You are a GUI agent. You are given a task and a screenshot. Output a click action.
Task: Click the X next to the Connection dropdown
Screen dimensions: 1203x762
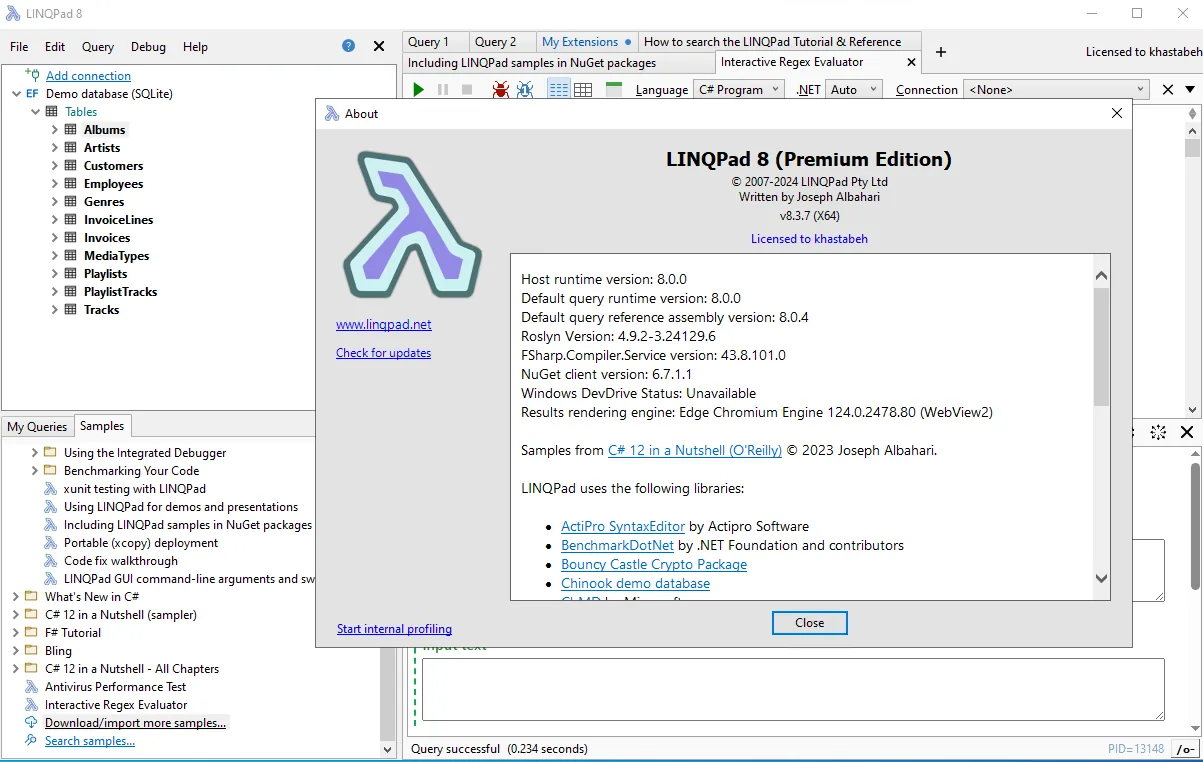tap(1167, 90)
